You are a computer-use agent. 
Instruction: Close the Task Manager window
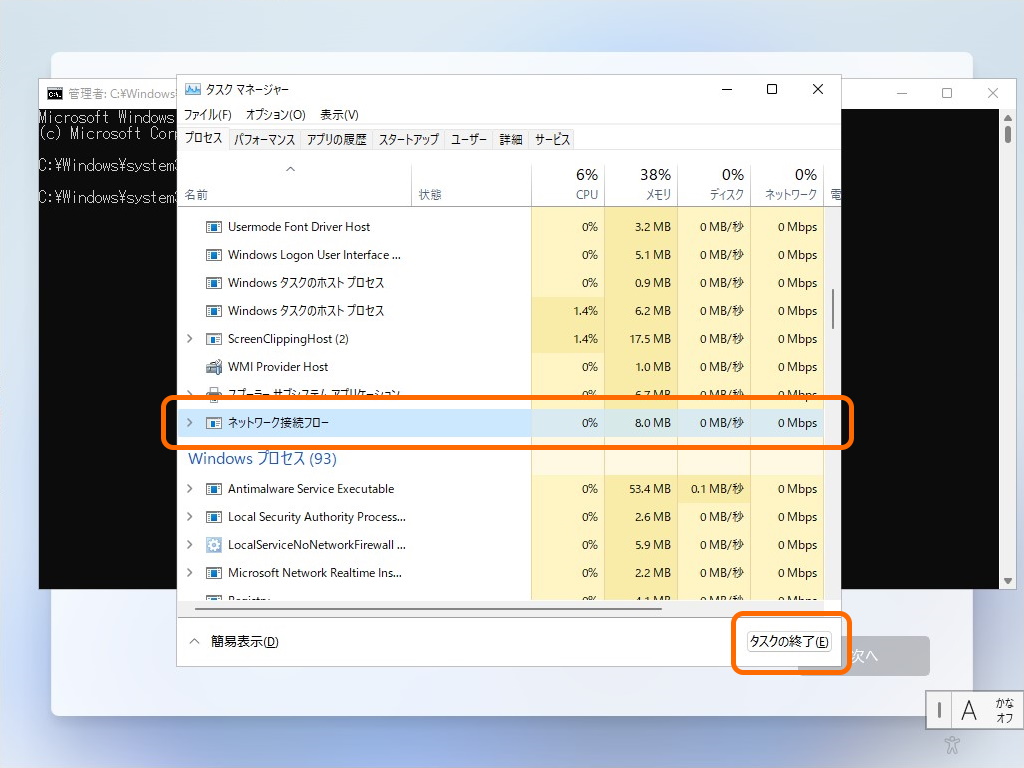818,89
